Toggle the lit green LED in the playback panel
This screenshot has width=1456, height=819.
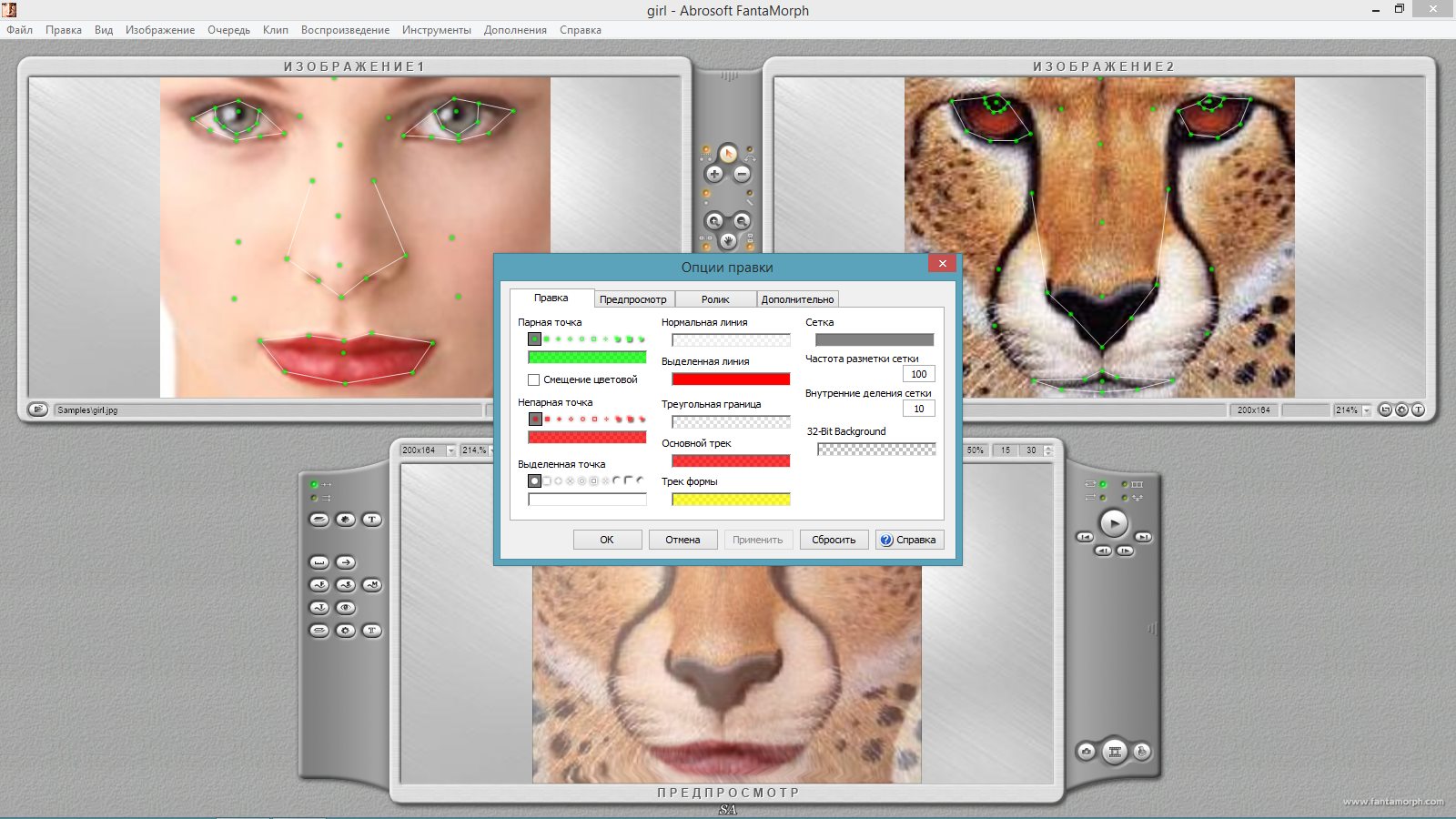[x=1103, y=484]
